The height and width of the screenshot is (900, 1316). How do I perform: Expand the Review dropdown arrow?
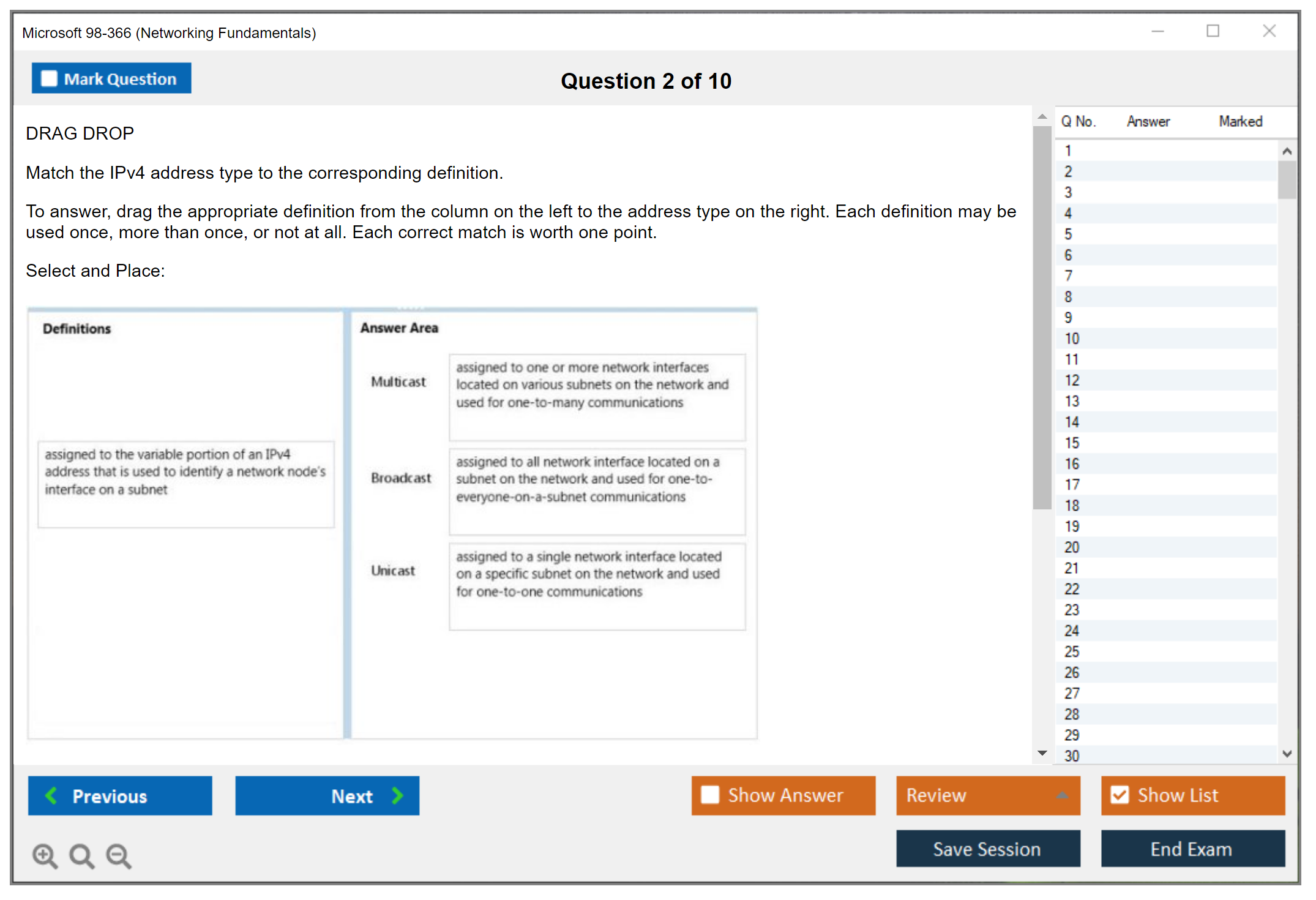click(x=1063, y=795)
